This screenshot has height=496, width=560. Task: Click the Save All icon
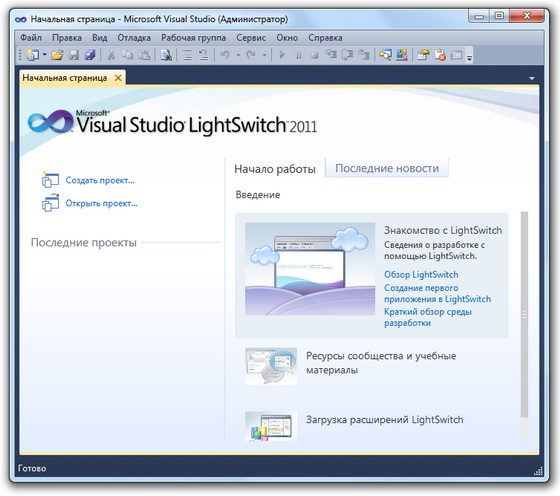[x=90, y=55]
